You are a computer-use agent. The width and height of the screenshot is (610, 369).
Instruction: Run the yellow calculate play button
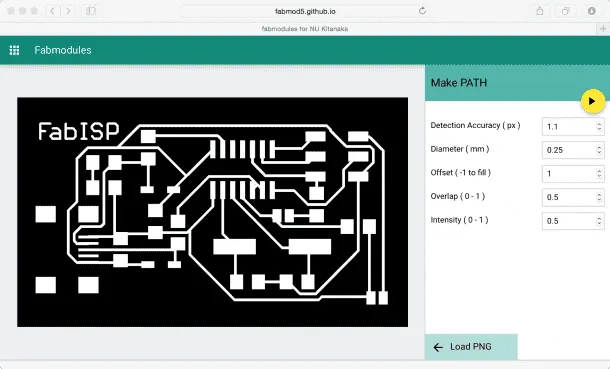pyautogui.click(x=592, y=101)
